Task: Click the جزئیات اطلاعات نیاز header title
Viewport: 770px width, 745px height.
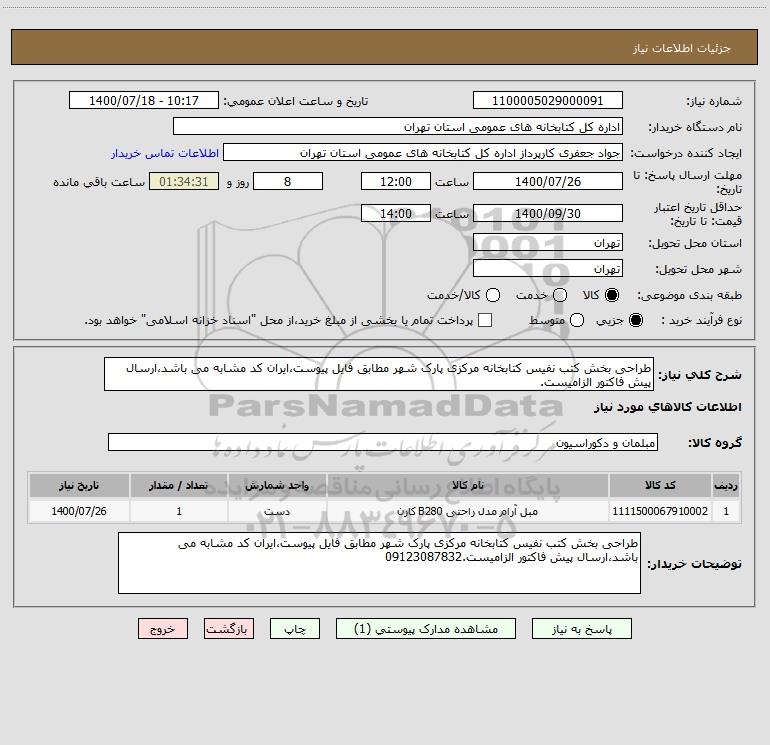Action: [681, 48]
